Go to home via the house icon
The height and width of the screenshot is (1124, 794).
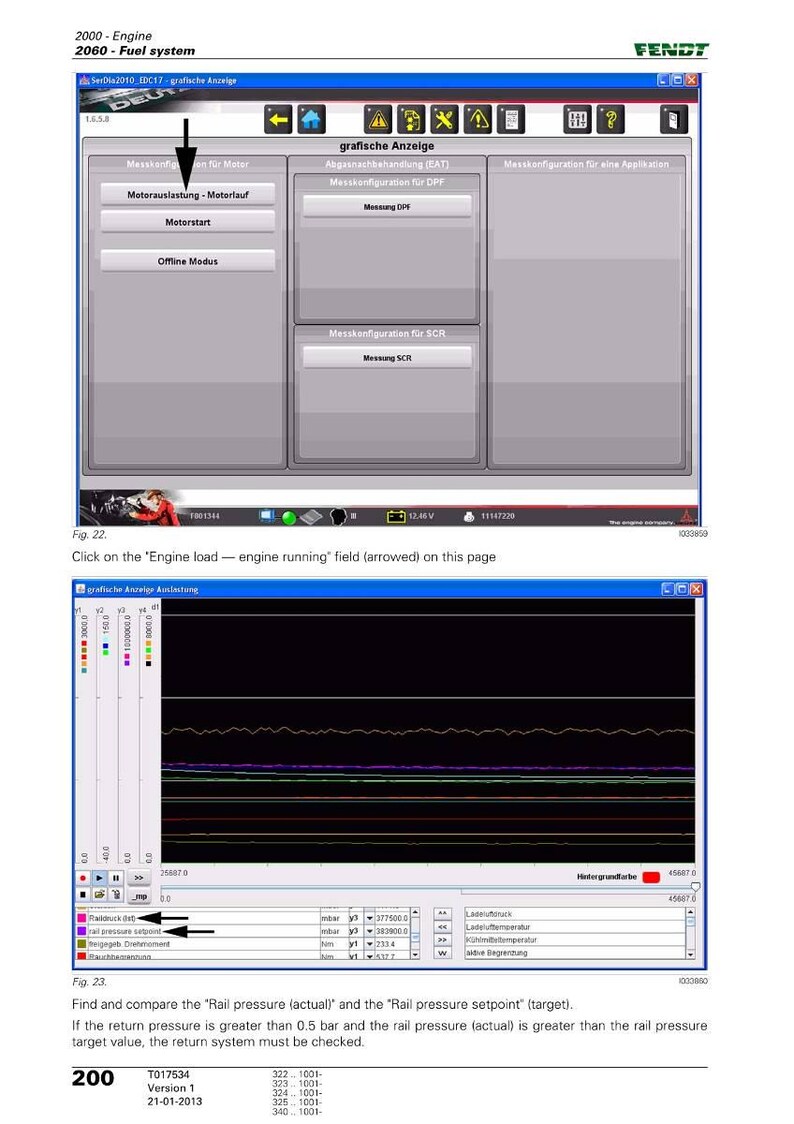(x=311, y=120)
